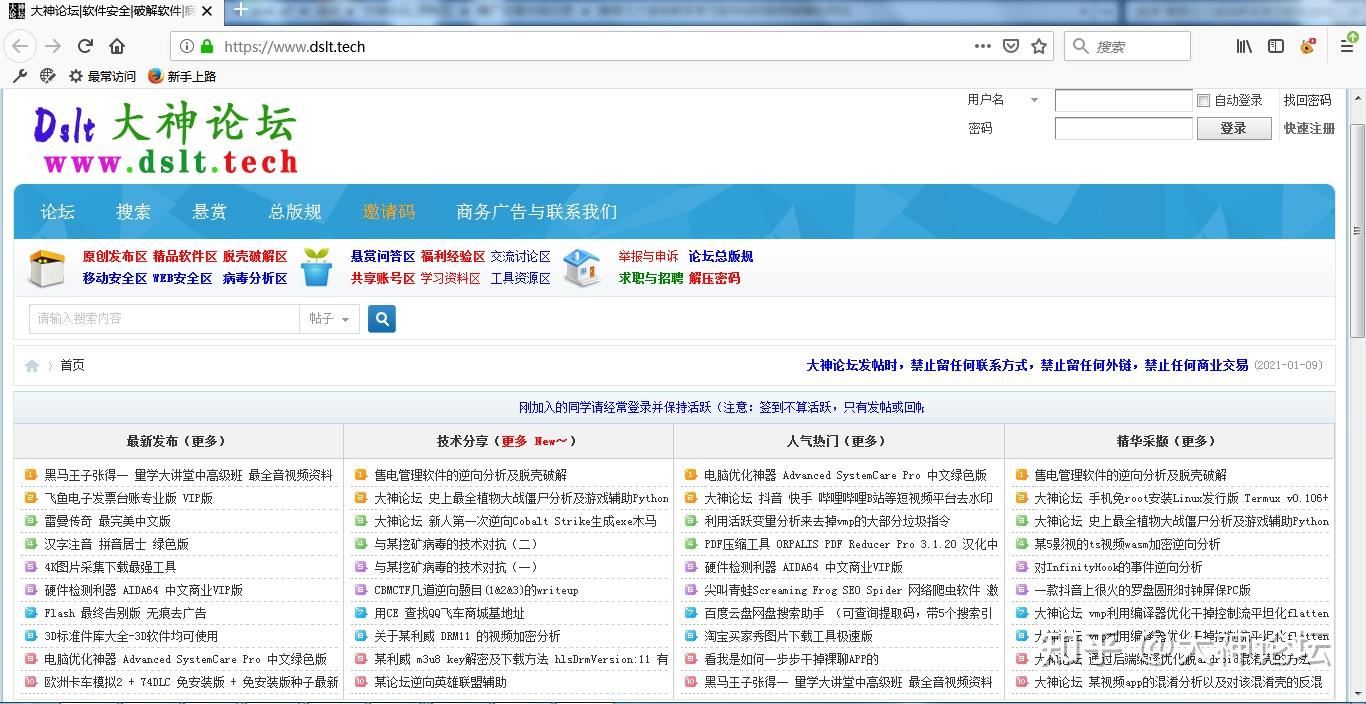The height and width of the screenshot is (704, 1366).
Task: Open 商务广告与联系我们 navigation tab
Action: (537, 212)
